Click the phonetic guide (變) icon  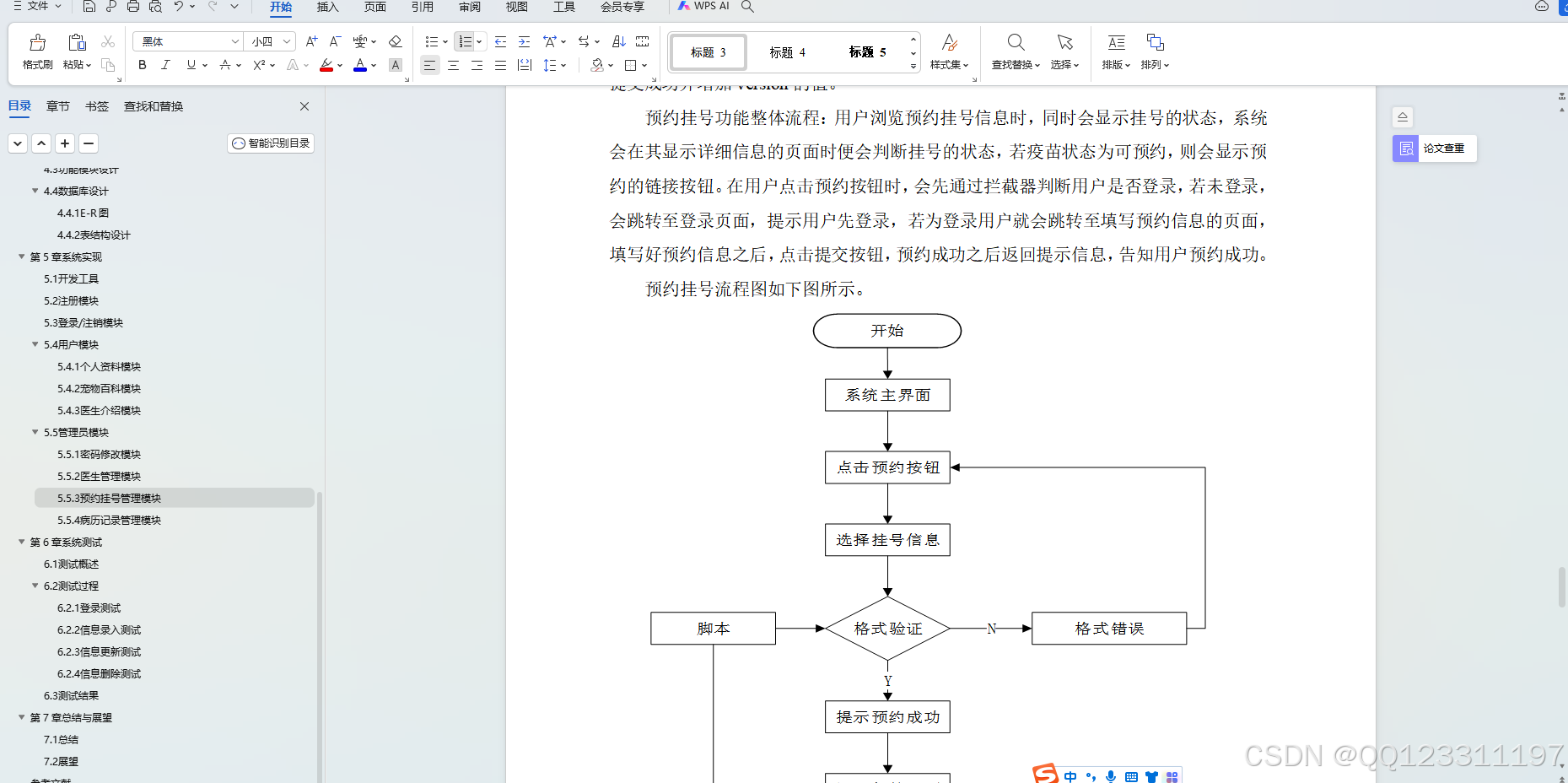pyautogui.click(x=360, y=41)
